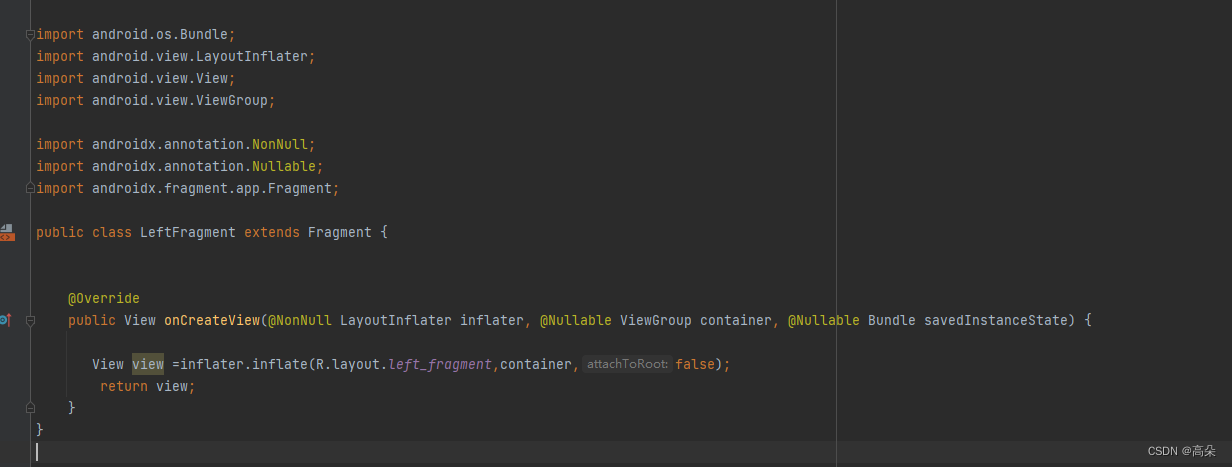Viewport: 1232px width, 467px height.
Task: Click 'savedInstanceState' parameter
Action: 996,320
